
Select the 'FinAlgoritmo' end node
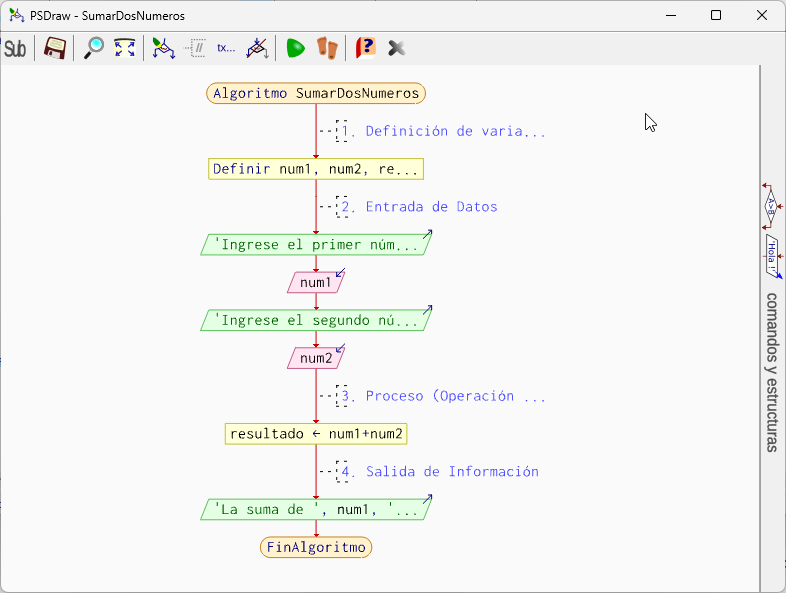pos(316,547)
